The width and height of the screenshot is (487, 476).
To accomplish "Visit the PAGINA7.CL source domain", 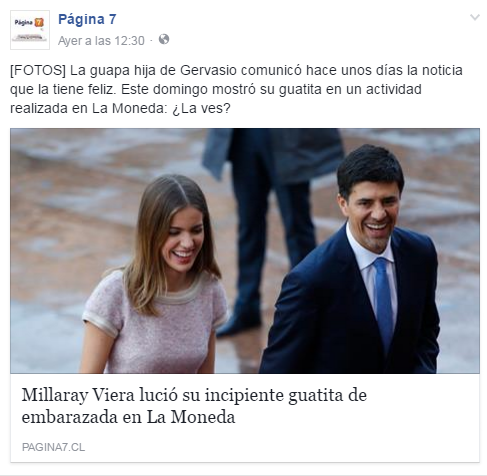I will pyautogui.click(x=53, y=447).
